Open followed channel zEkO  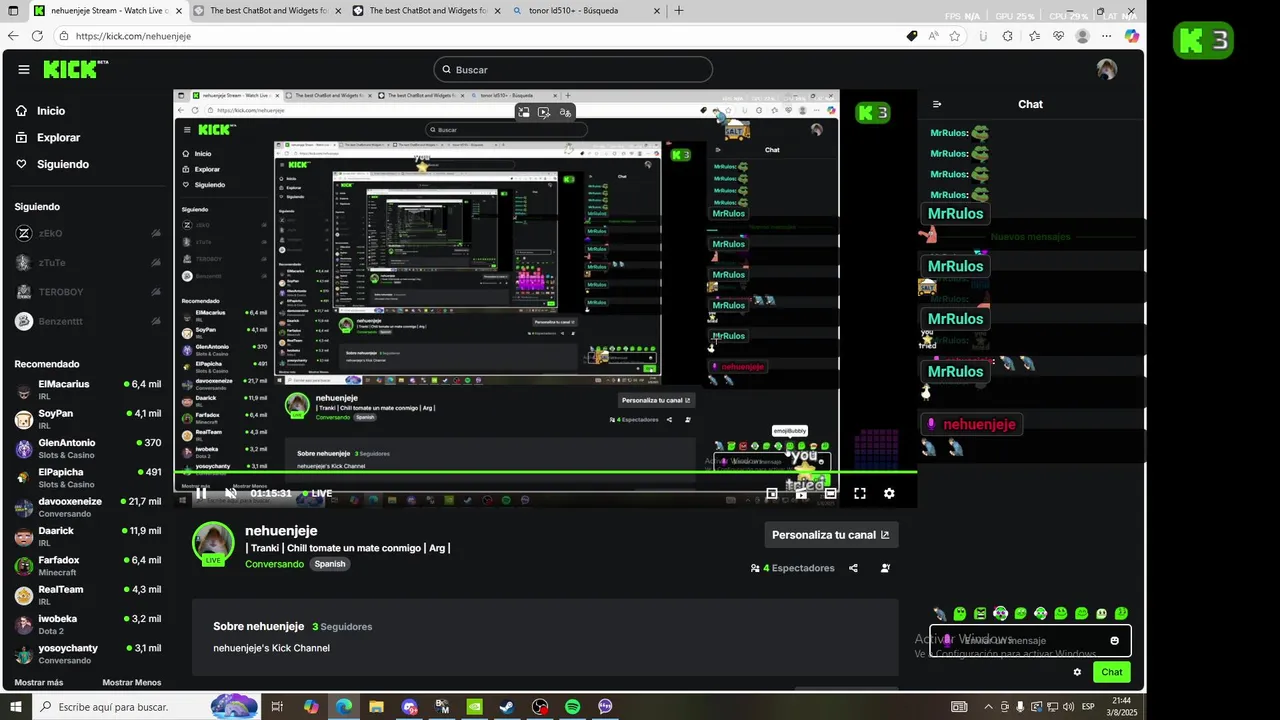(x=87, y=233)
